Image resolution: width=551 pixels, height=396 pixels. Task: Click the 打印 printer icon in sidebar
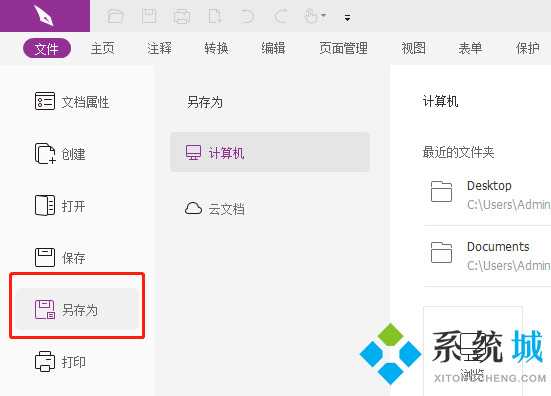45,361
